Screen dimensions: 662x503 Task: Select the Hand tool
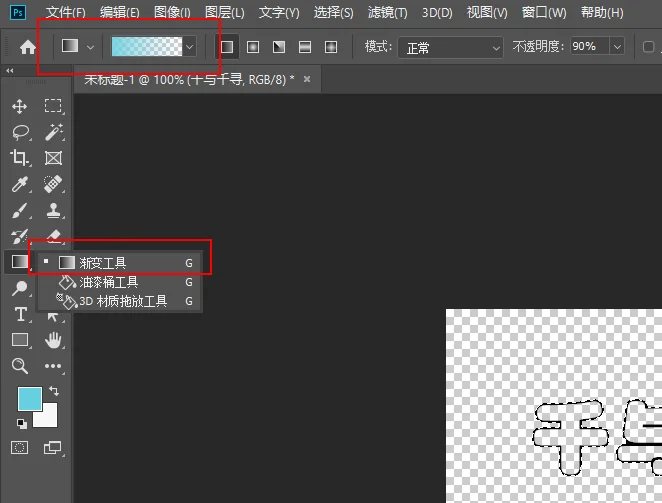[x=53, y=340]
